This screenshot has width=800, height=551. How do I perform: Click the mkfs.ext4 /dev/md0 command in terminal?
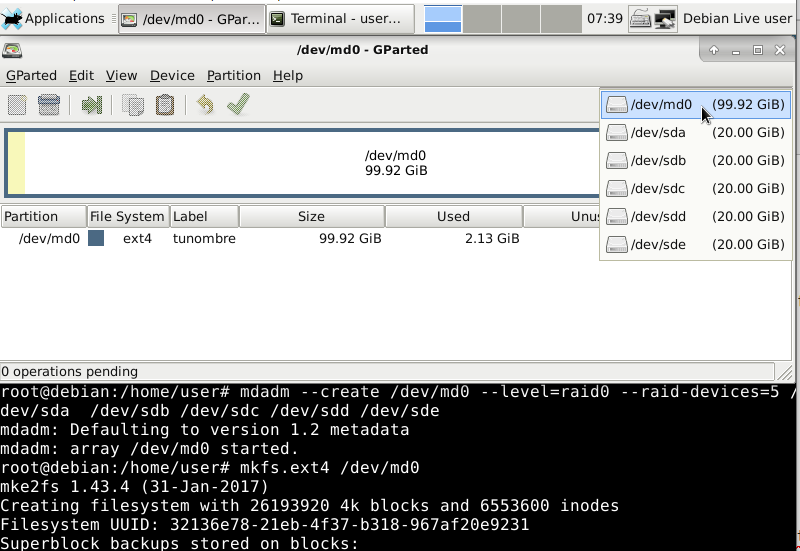click(x=329, y=468)
